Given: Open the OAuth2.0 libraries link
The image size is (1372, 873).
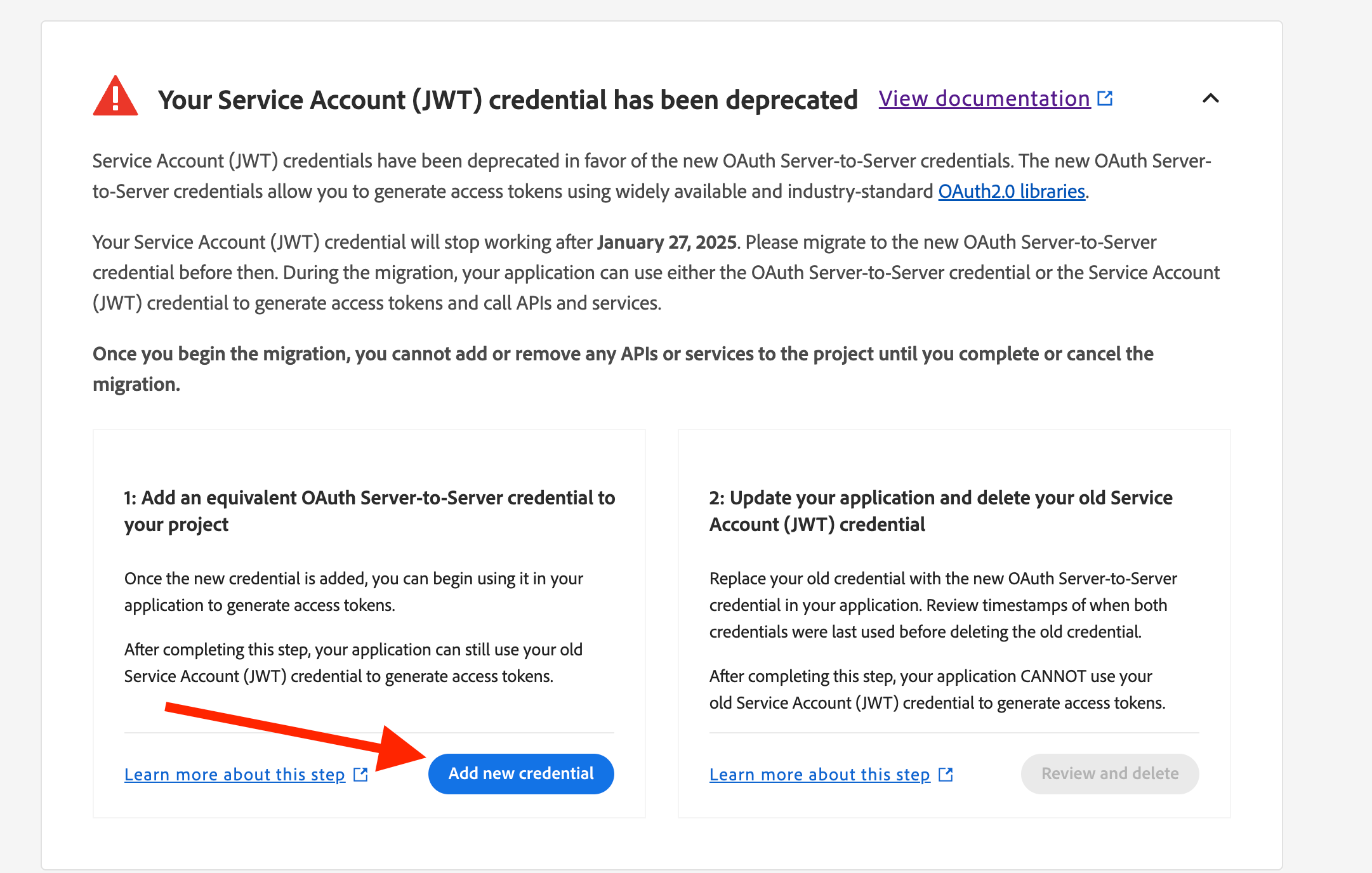Looking at the screenshot, I should pyautogui.click(x=1012, y=192).
